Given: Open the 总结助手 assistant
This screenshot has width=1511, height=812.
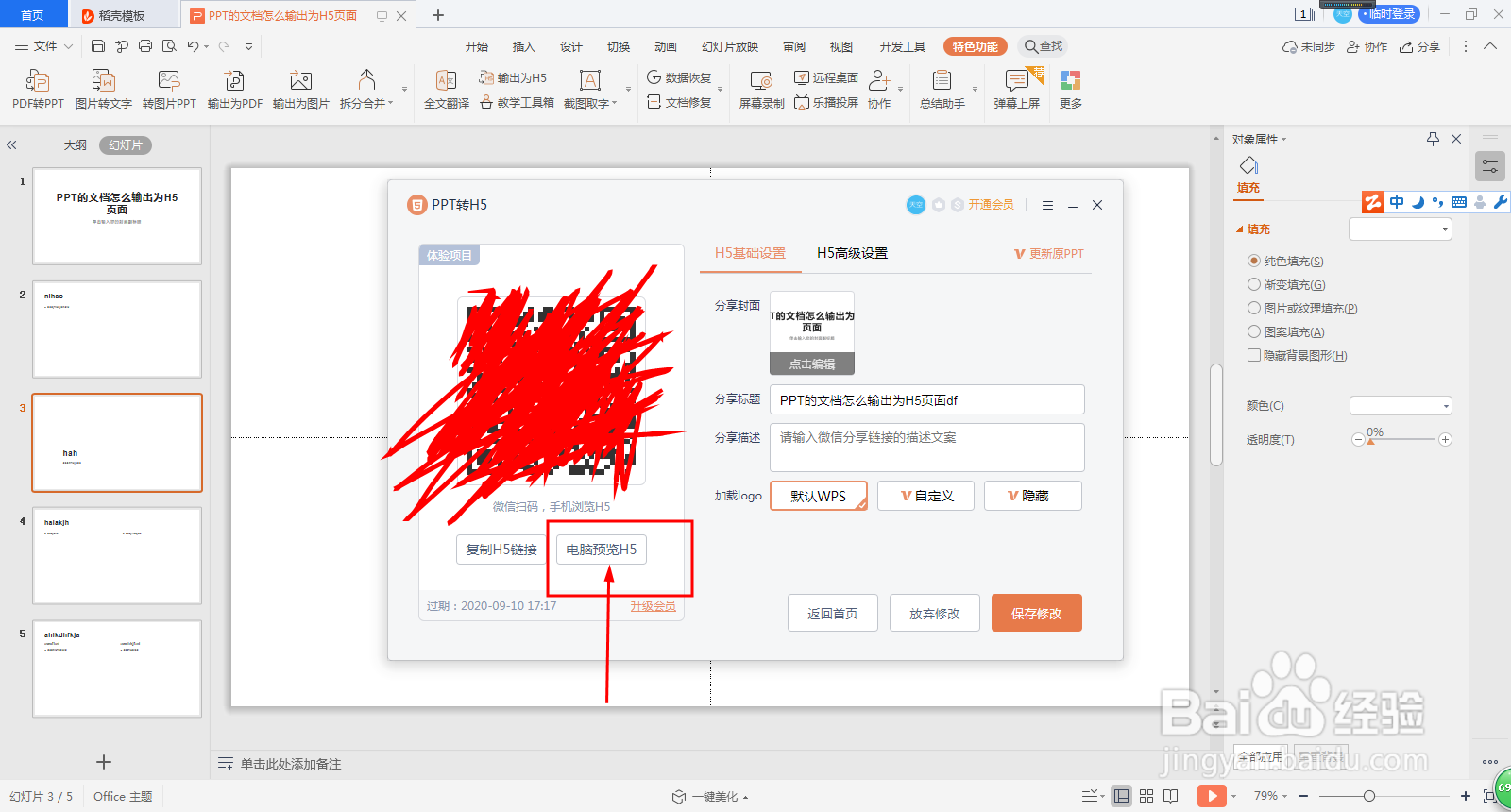Looking at the screenshot, I should 942,90.
